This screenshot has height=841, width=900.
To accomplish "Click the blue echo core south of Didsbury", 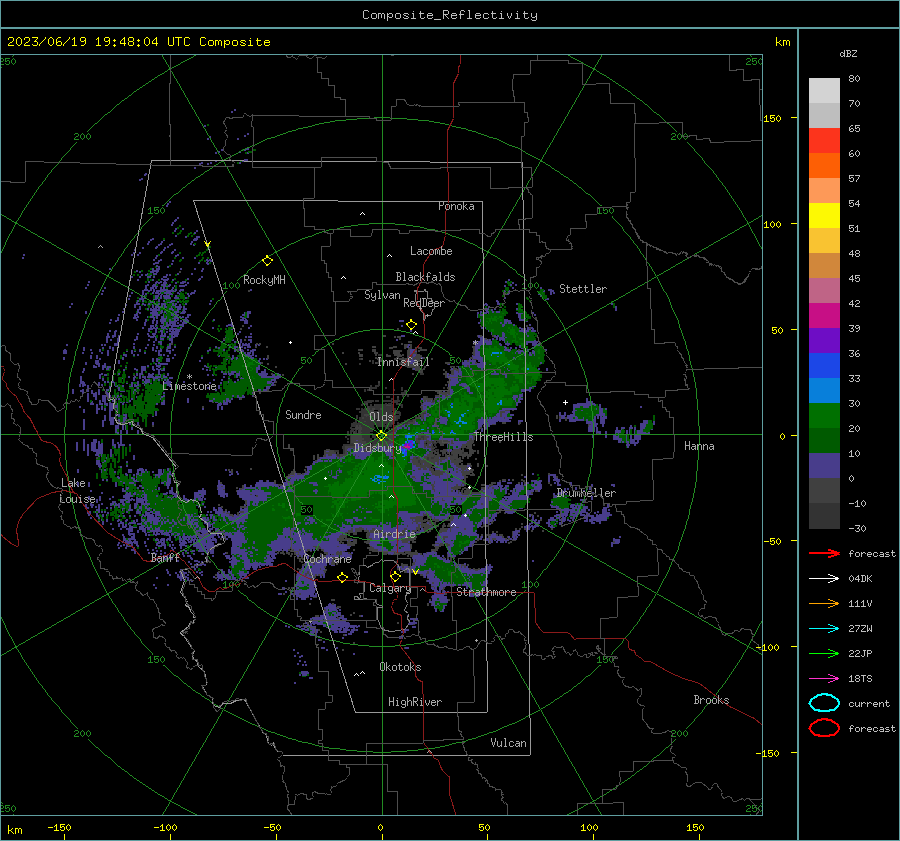I will 379,478.
